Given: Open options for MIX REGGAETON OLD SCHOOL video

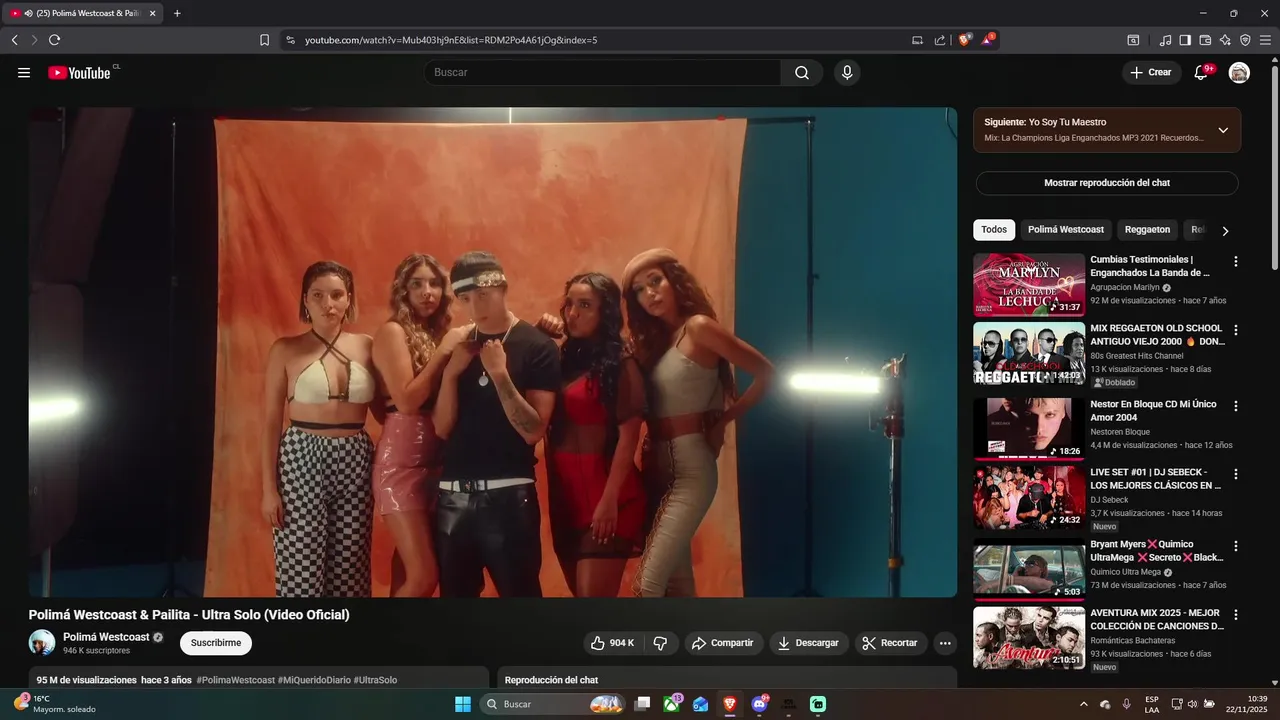Looking at the screenshot, I should pyautogui.click(x=1235, y=330).
